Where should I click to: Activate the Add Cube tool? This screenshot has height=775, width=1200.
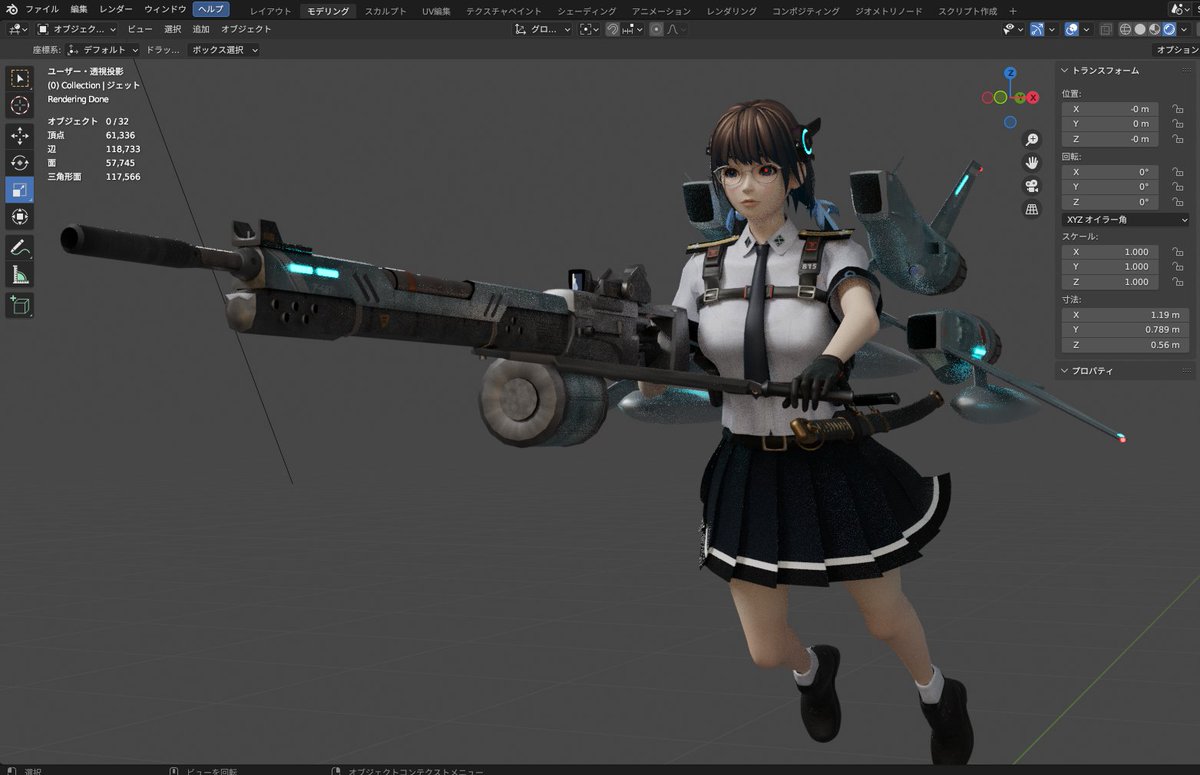pos(20,306)
